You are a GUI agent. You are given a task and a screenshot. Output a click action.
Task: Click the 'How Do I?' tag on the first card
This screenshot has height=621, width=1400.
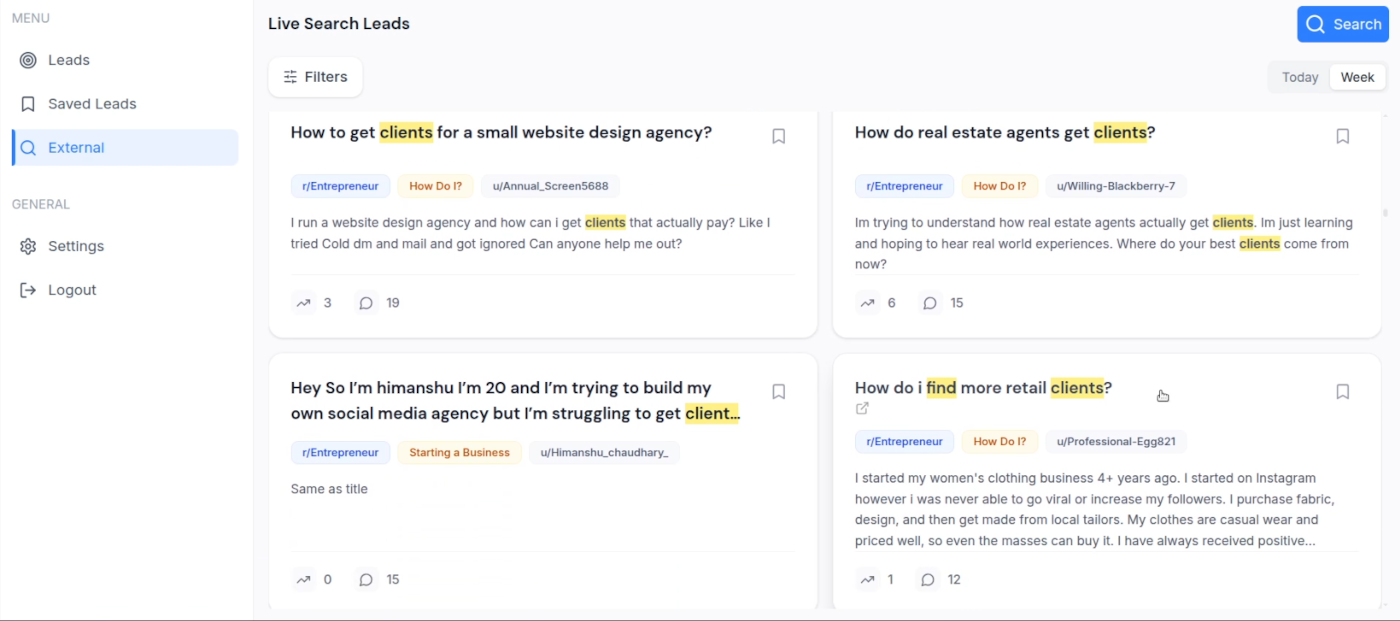pos(435,185)
